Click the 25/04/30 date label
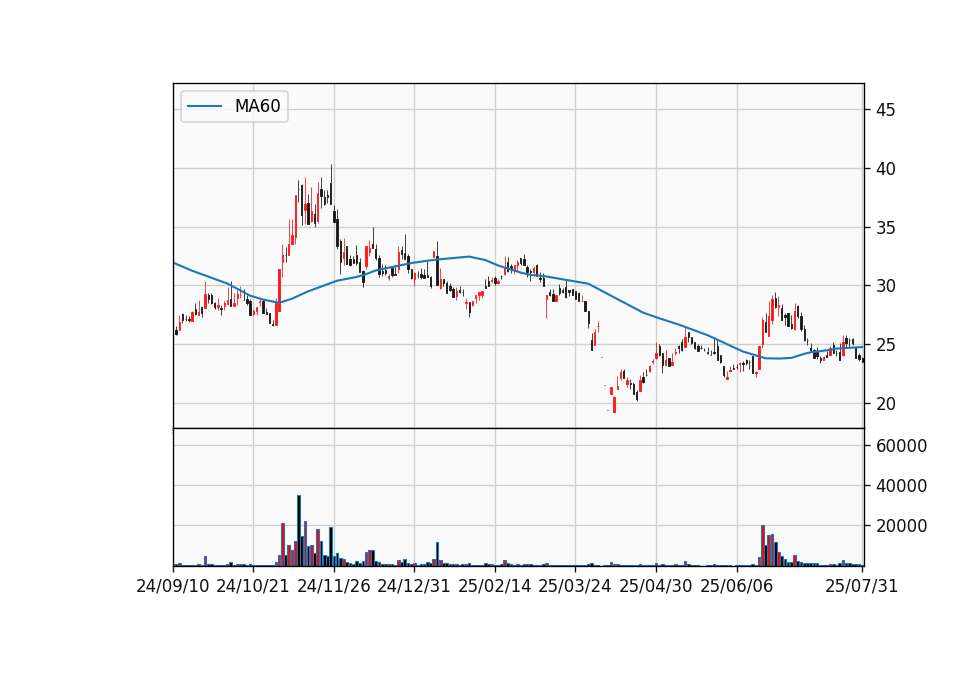 tap(656, 586)
